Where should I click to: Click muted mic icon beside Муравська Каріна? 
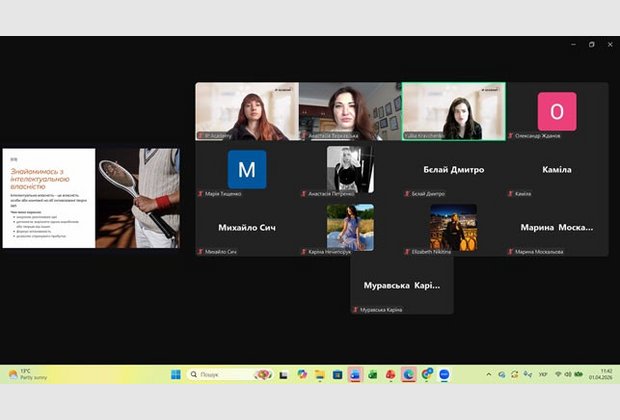(355, 310)
